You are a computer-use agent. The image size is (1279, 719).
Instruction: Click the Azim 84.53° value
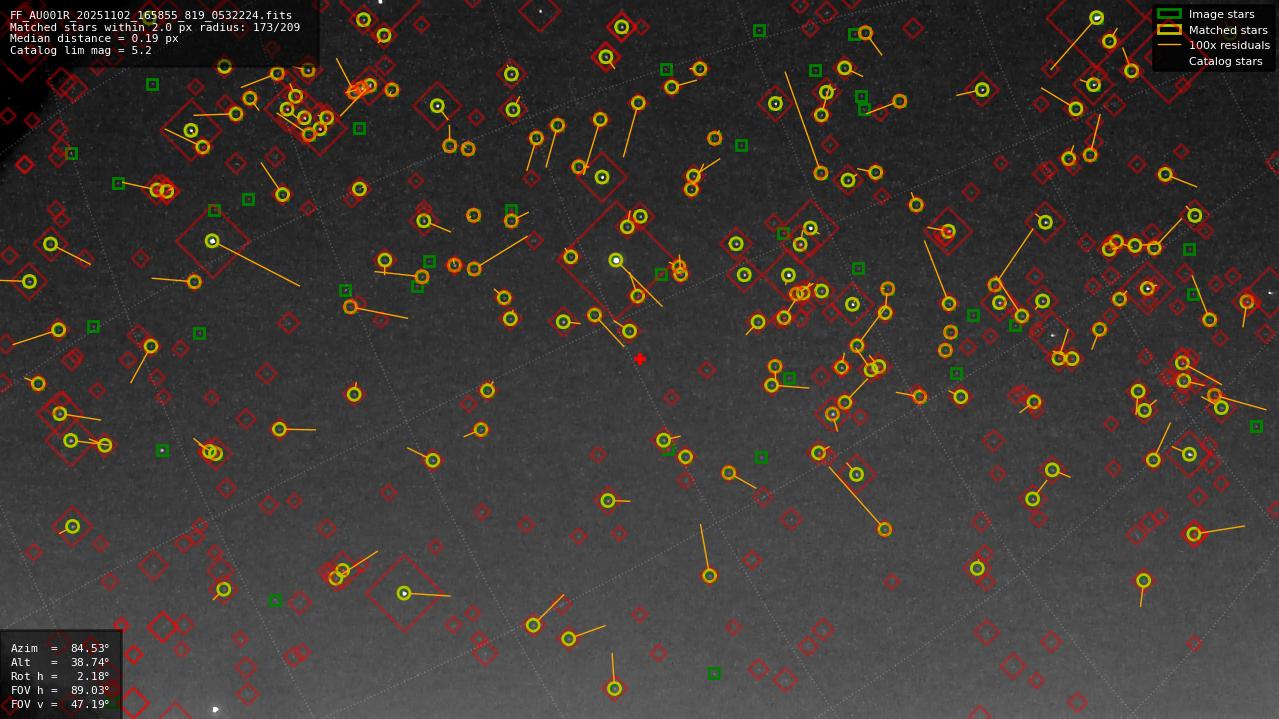tap(90, 648)
